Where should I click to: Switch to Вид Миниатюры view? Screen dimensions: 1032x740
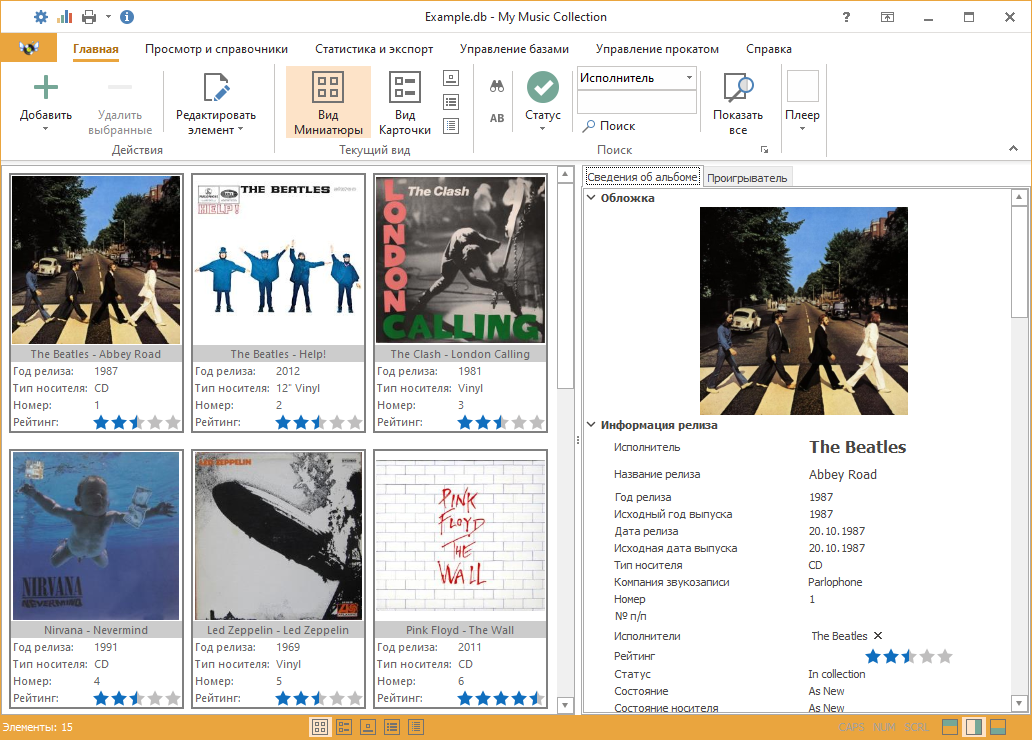tap(328, 102)
